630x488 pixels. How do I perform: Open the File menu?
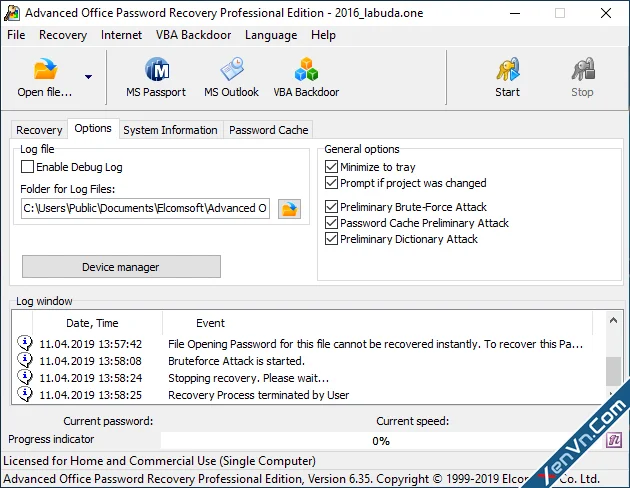(x=16, y=35)
